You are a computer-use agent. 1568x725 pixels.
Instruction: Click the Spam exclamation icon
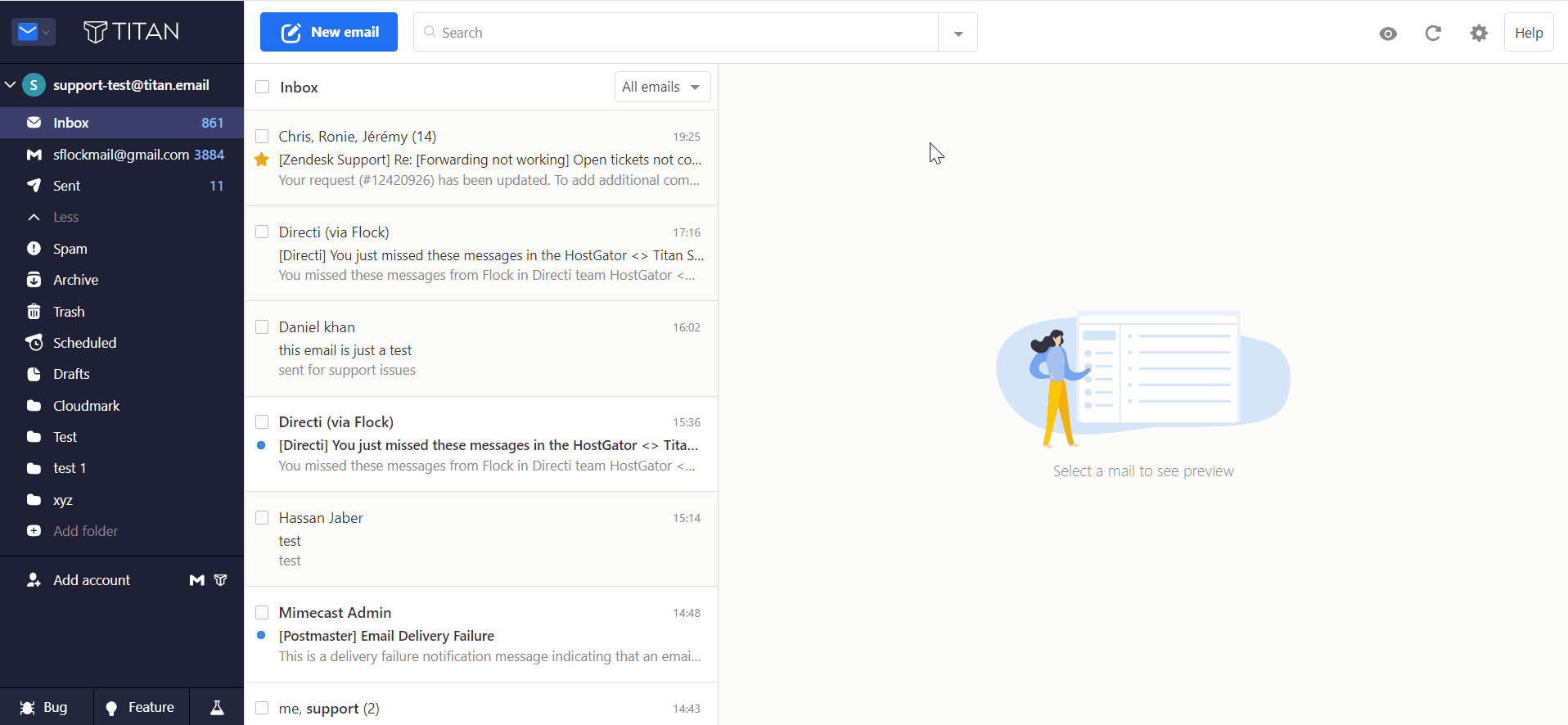coord(34,248)
